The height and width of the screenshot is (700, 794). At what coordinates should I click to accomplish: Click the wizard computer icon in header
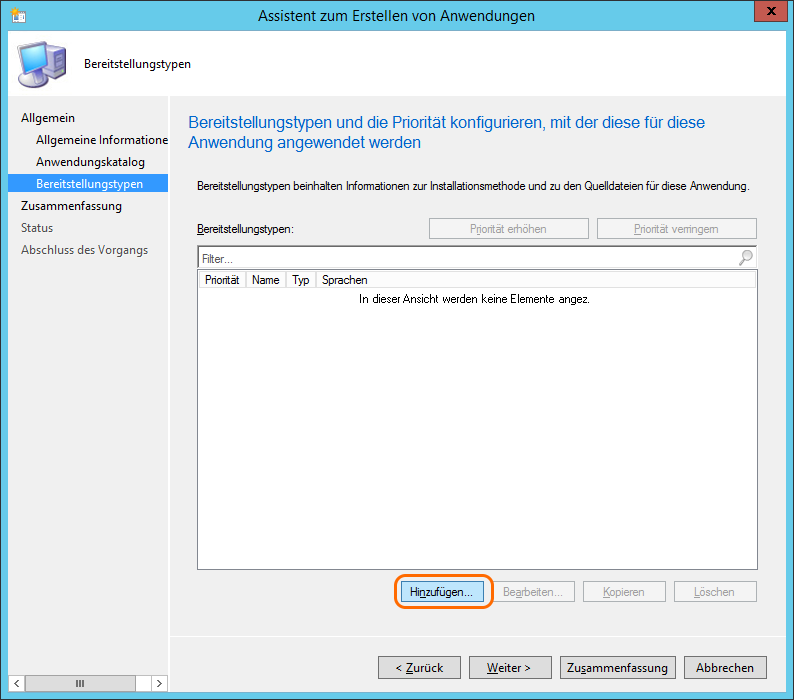(x=40, y=64)
